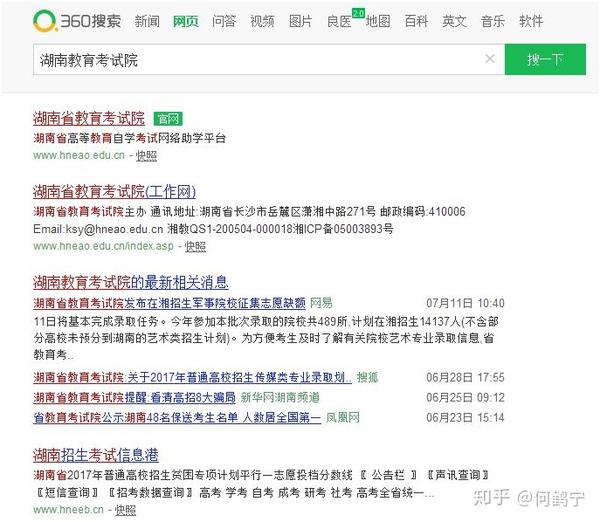Open news 湖南48名保送考生名单
Viewport: 600px width, 522px height.
coord(177,418)
